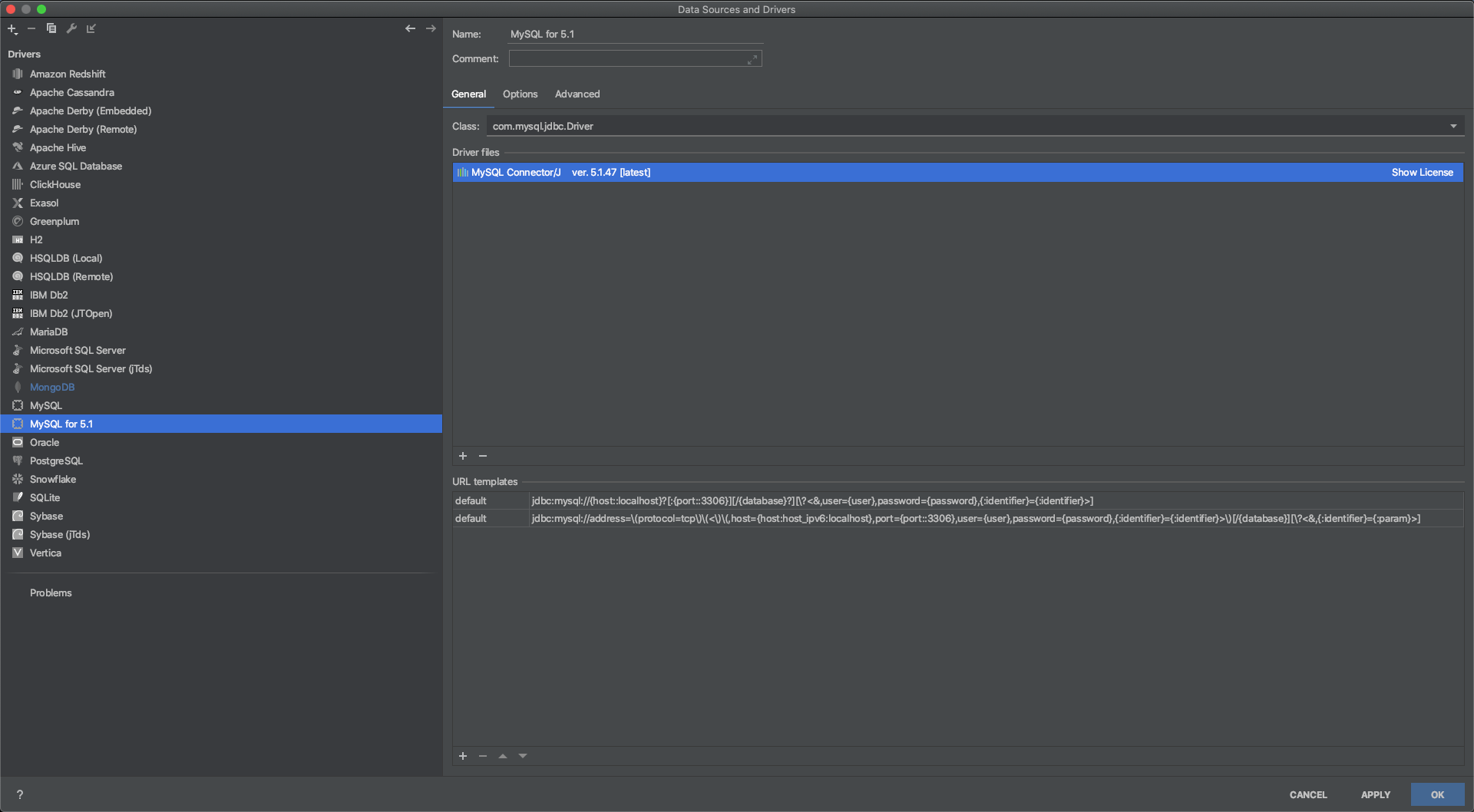Click the Apply button

[x=1376, y=794]
